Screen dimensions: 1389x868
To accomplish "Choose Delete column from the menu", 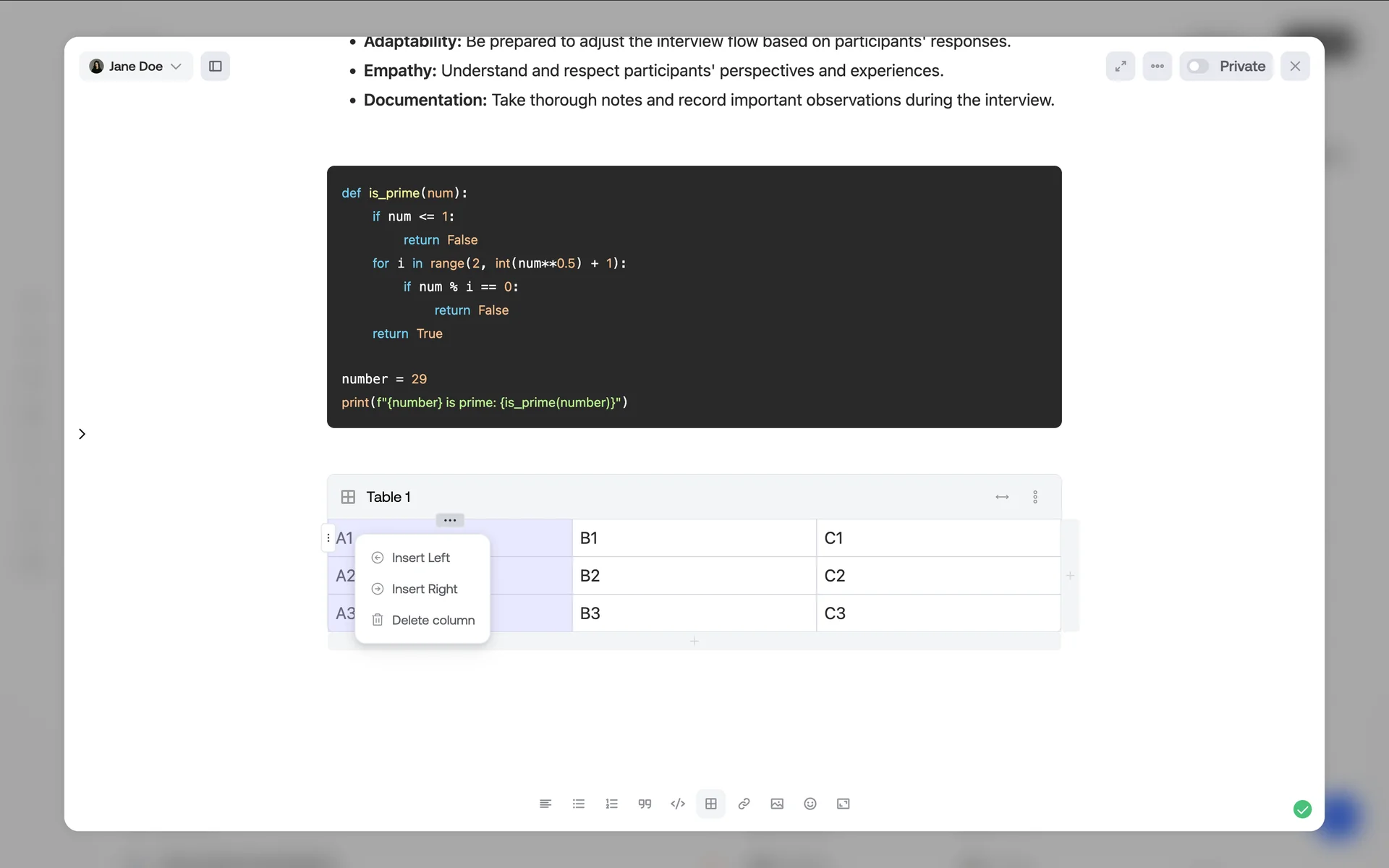I will tap(433, 620).
